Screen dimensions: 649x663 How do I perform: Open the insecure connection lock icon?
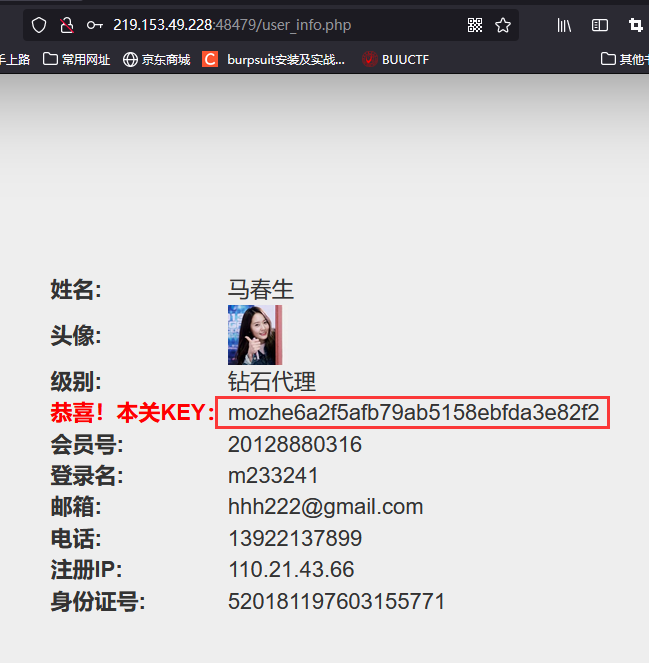click(66, 25)
